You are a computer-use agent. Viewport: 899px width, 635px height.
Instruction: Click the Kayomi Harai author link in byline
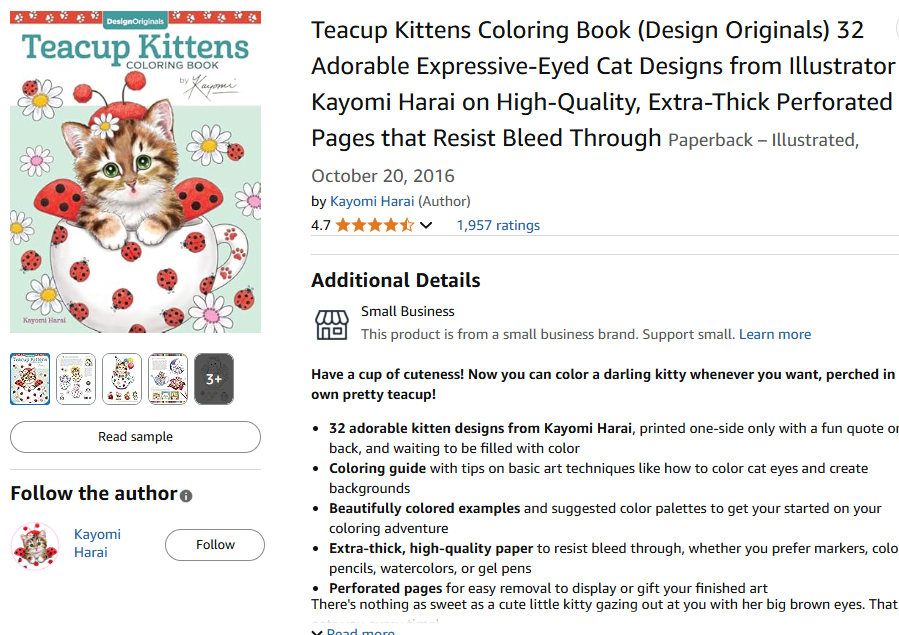coord(372,201)
